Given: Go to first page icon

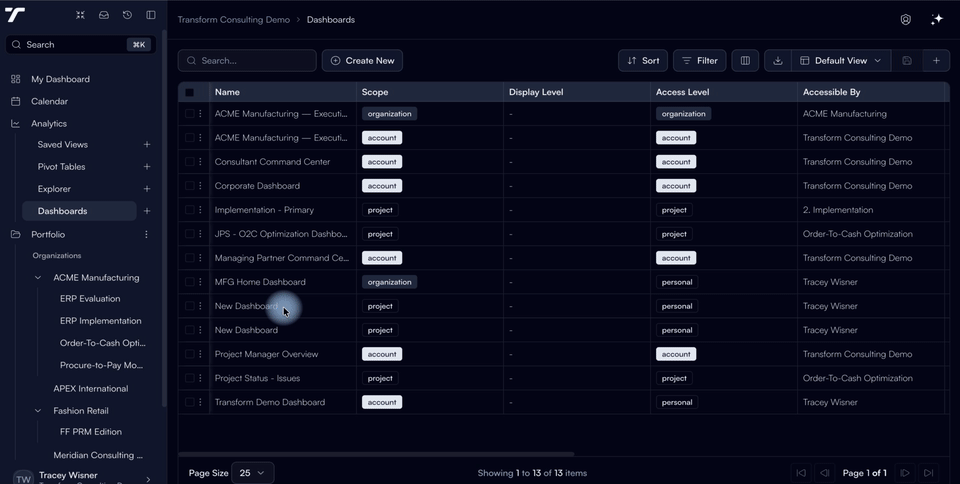Looking at the screenshot, I should (801, 472).
